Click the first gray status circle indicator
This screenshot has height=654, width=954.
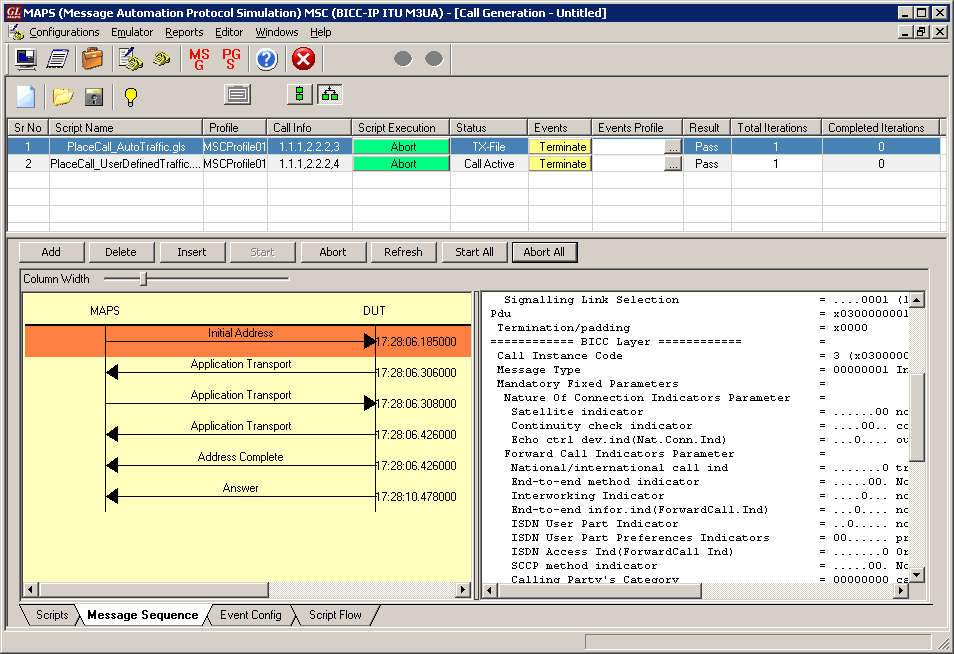point(403,58)
